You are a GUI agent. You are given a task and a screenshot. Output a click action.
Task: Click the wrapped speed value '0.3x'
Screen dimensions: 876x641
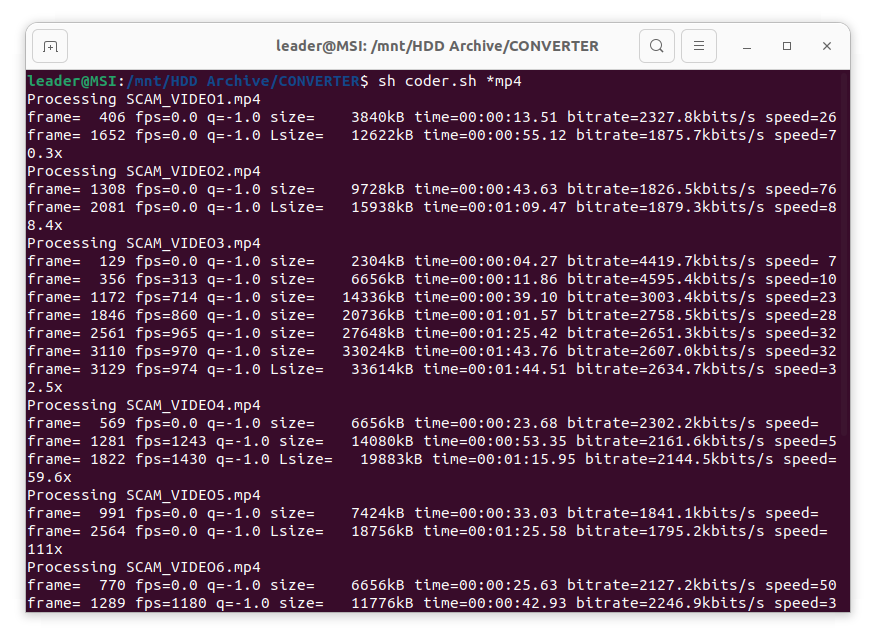45,153
